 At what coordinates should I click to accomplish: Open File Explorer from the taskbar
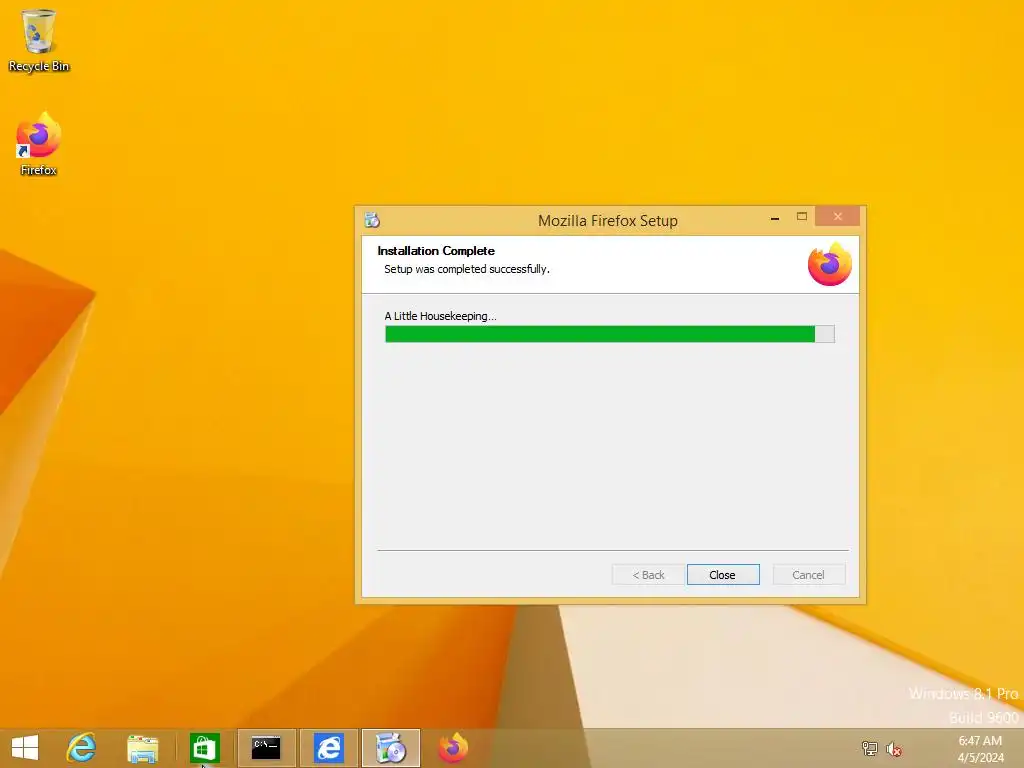[143, 748]
